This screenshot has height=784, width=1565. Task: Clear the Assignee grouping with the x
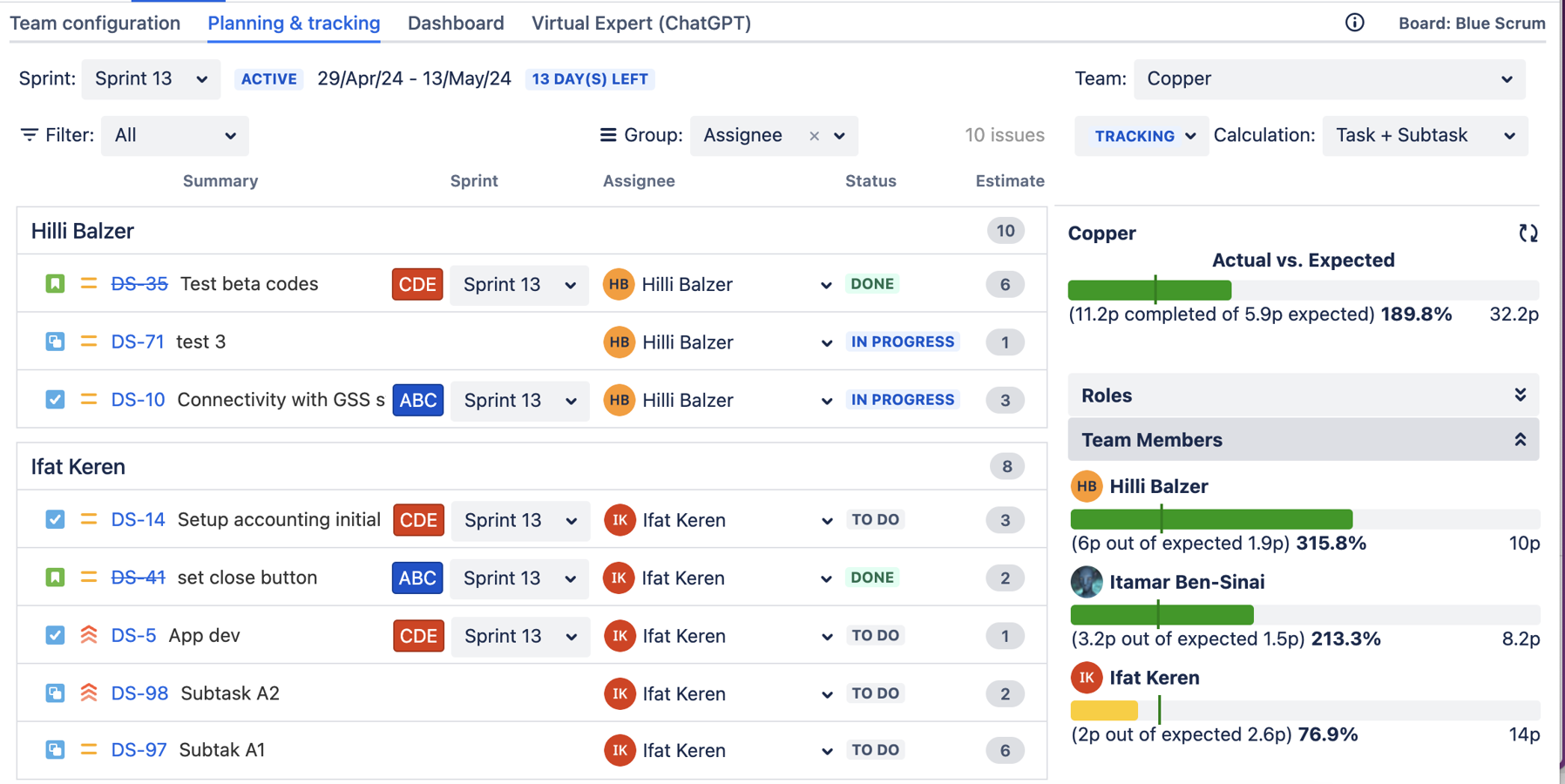814,136
